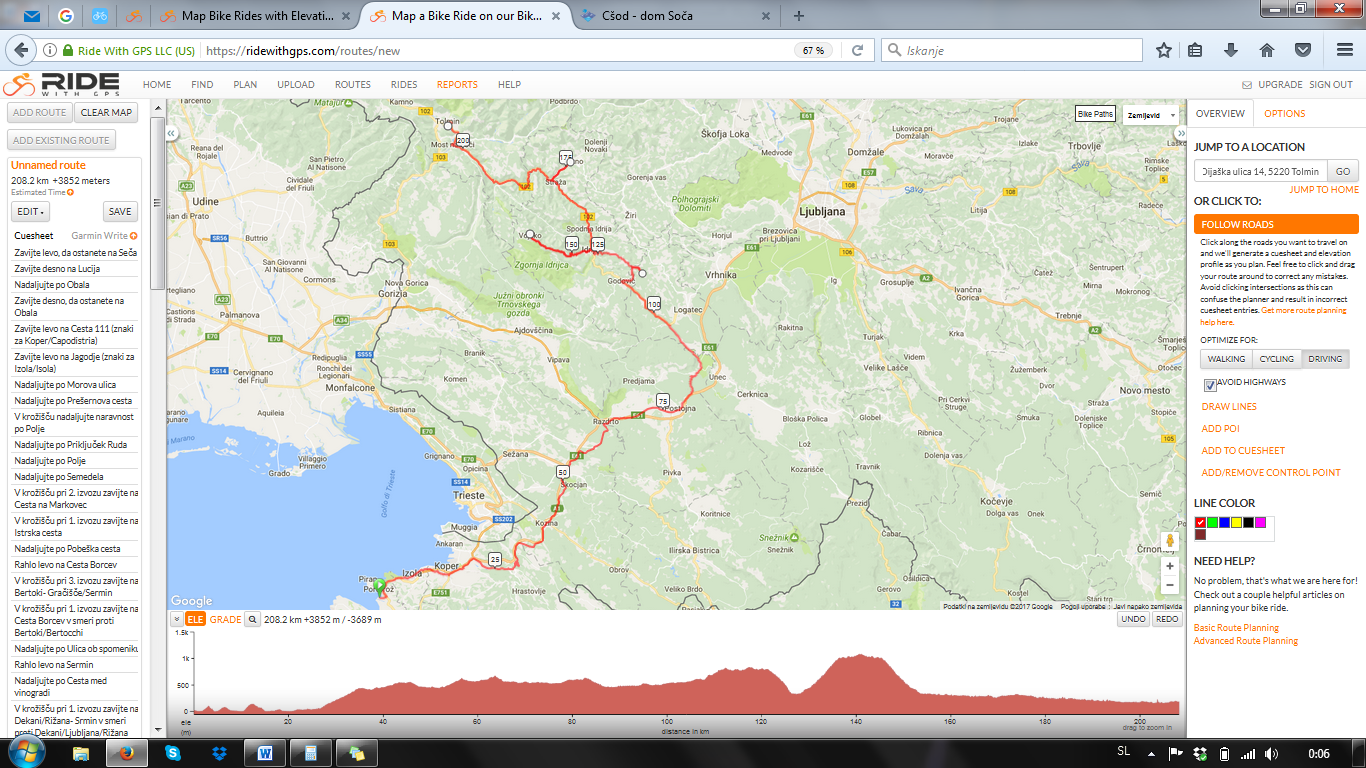Open Dropbox from the taskbar
The width and height of the screenshot is (1366, 768).
click(221, 753)
